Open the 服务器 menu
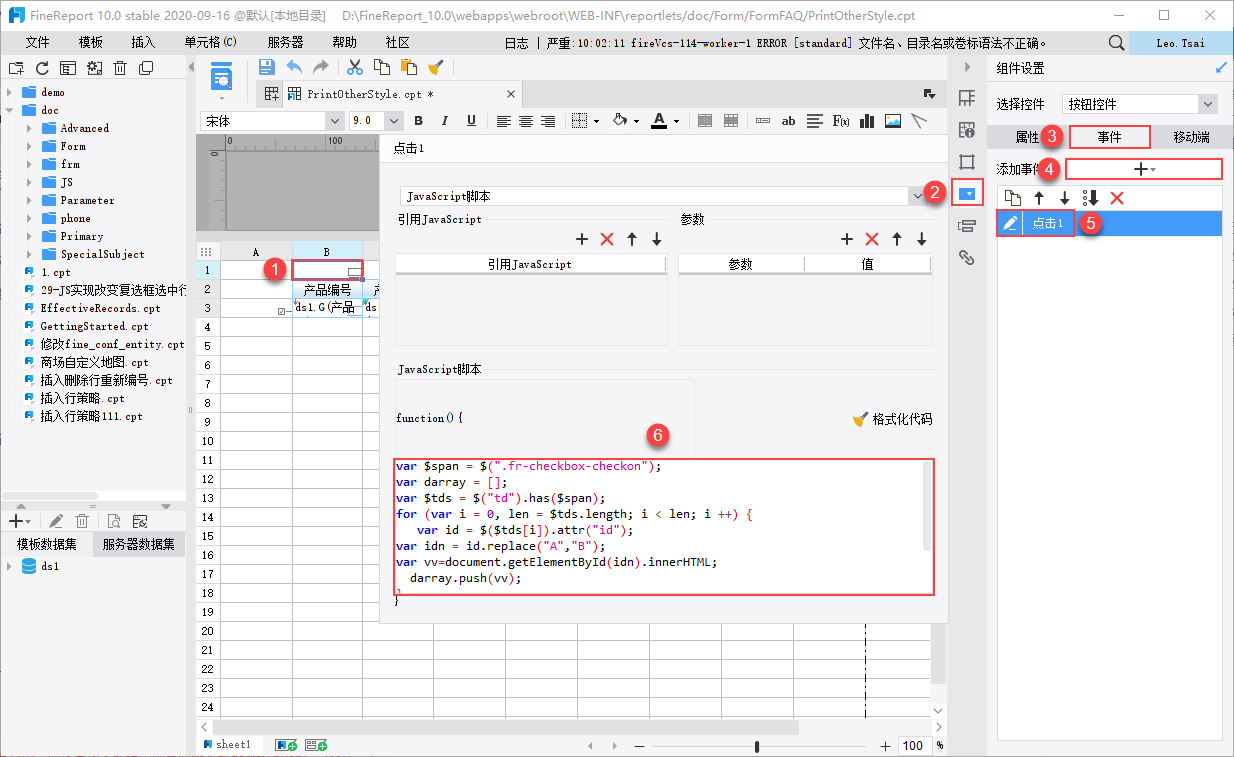The width and height of the screenshot is (1234, 757). (285, 43)
